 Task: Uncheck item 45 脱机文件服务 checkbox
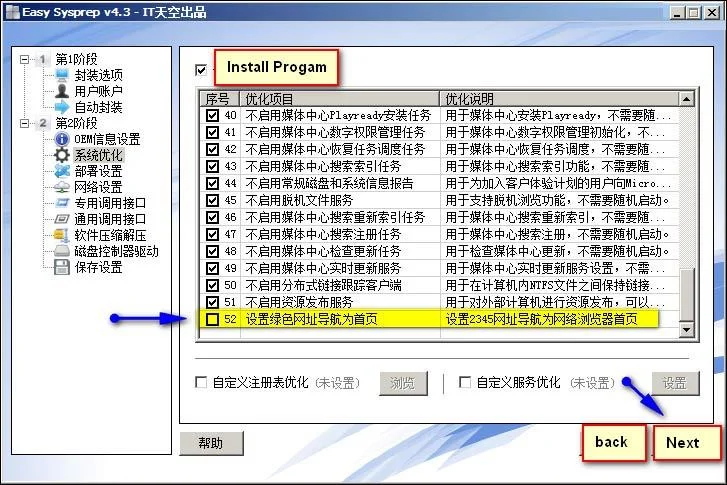212,200
